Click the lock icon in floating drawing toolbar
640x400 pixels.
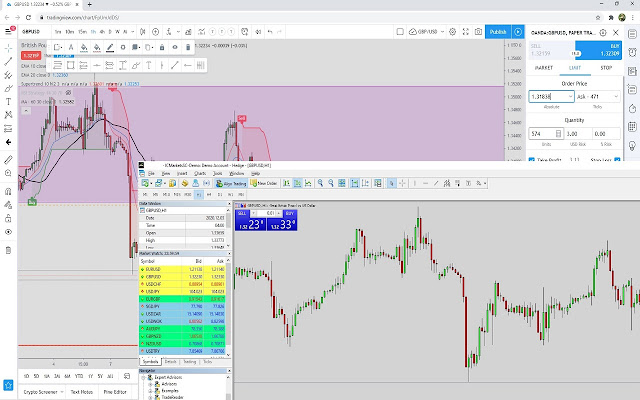(162, 47)
